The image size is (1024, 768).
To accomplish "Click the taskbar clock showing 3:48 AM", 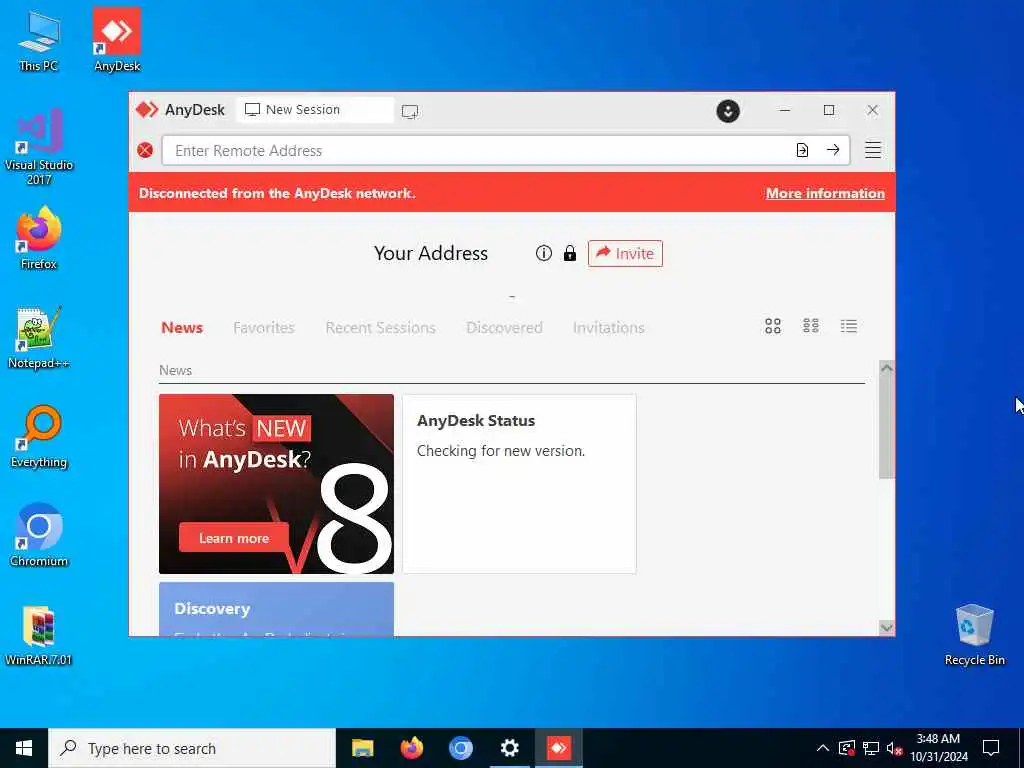I will 938,748.
